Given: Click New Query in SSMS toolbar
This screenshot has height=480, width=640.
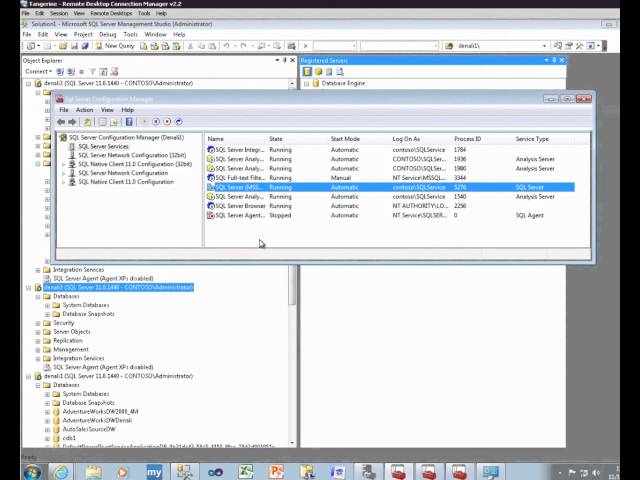Looking at the screenshot, I should click(115, 46).
